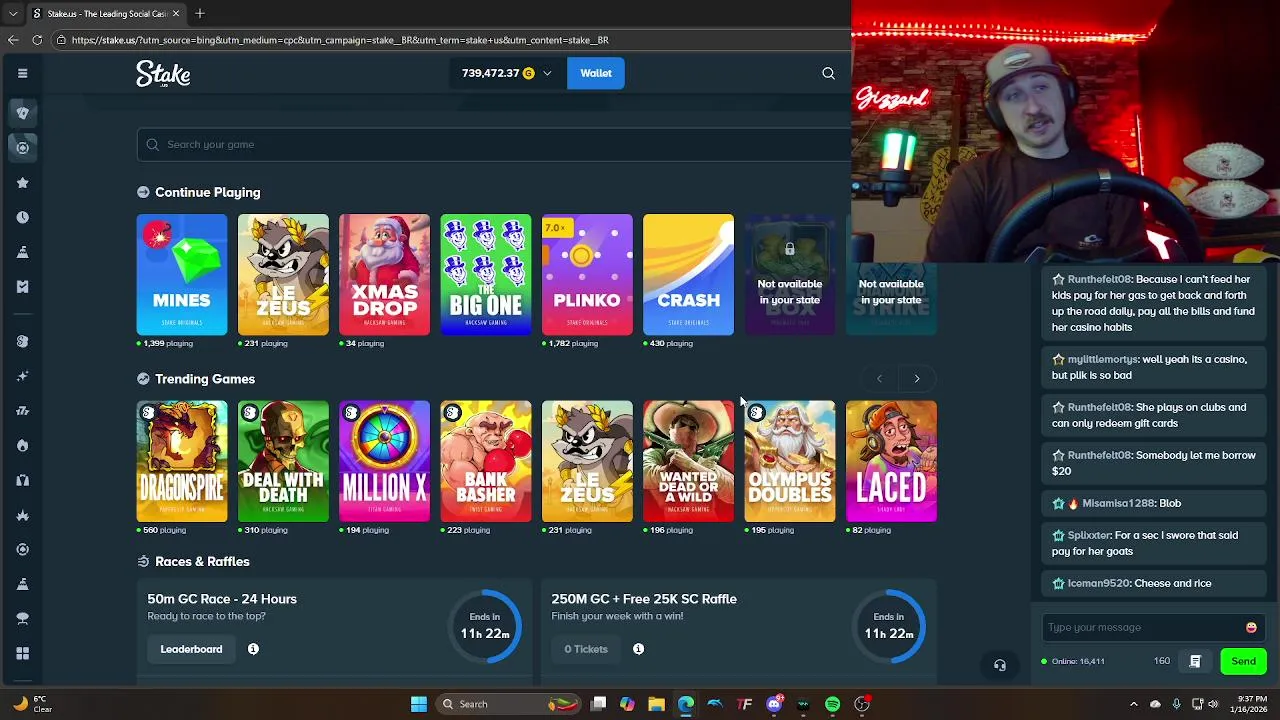Click username Misamisa1288 in chat
Image resolution: width=1280 pixels, height=720 pixels.
coord(1119,503)
